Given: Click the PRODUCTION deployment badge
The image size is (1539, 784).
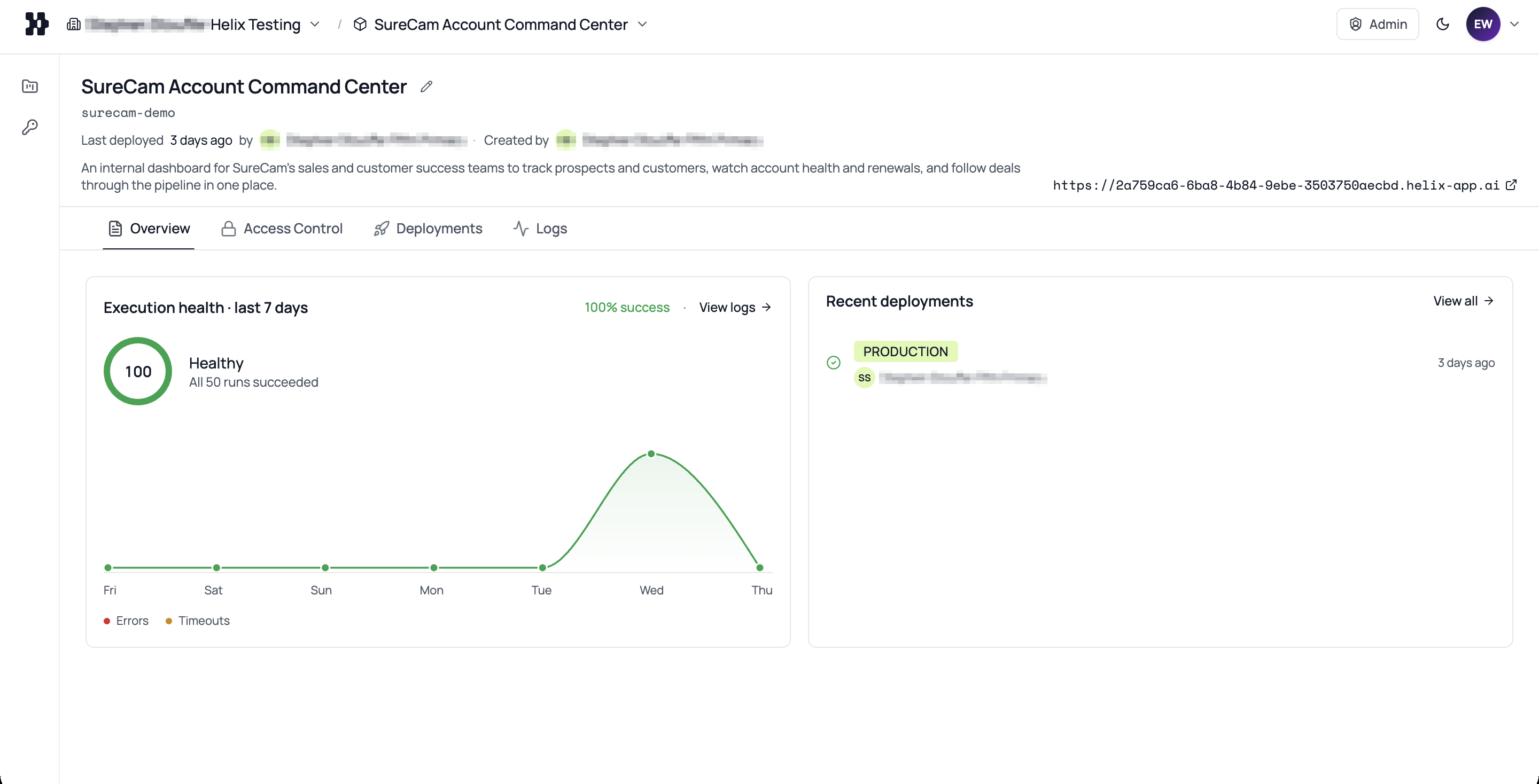Looking at the screenshot, I should tap(906, 352).
